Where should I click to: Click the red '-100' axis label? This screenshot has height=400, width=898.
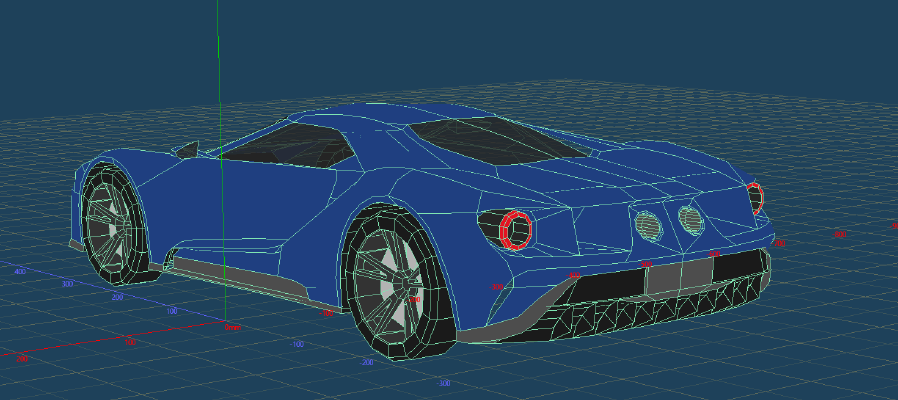pos(326,313)
